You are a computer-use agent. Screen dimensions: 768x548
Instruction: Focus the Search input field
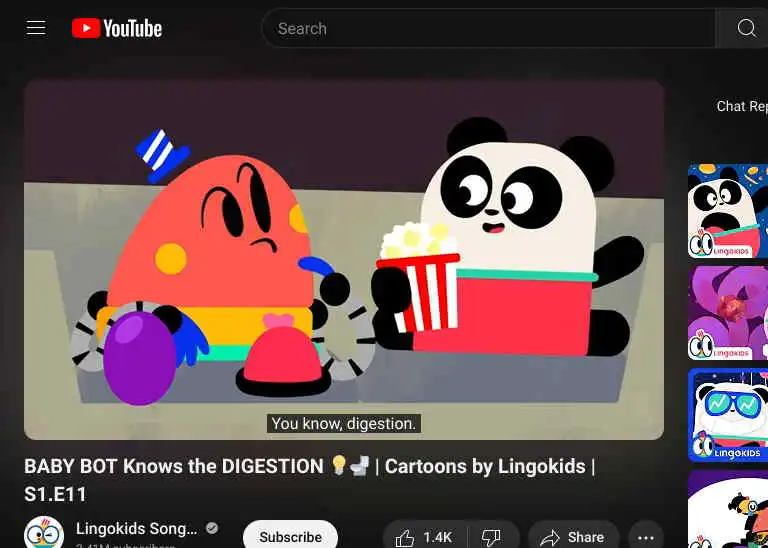(489, 28)
